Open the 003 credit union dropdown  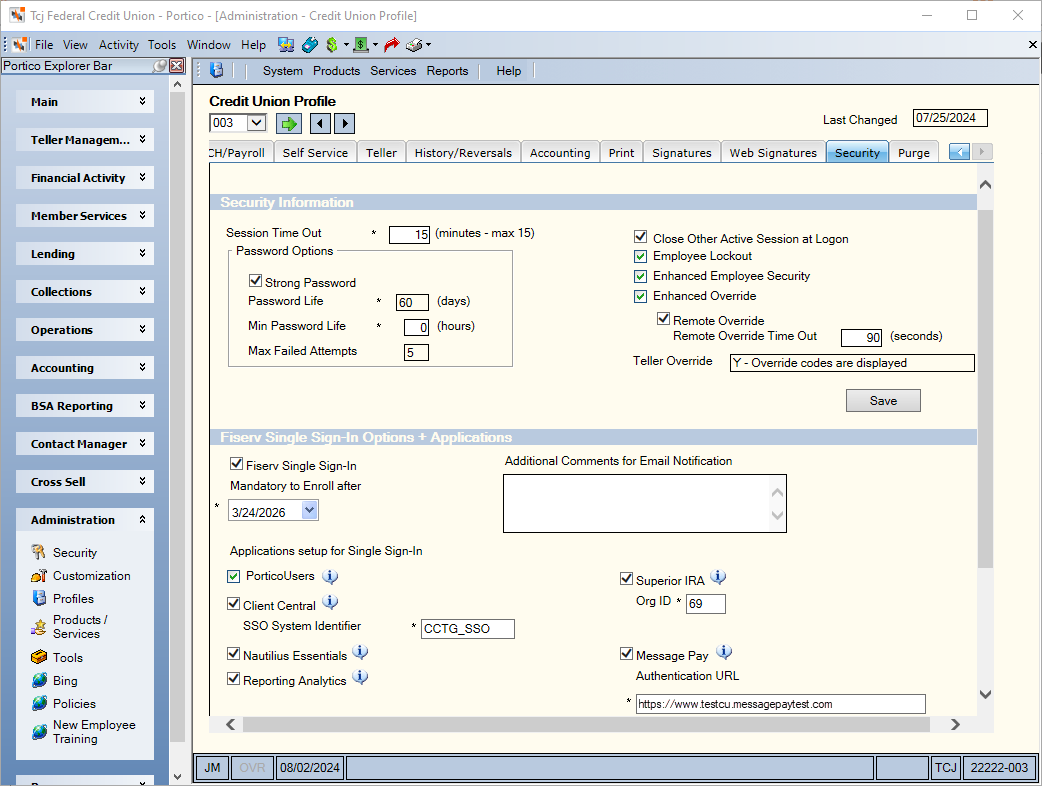click(x=256, y=123)
